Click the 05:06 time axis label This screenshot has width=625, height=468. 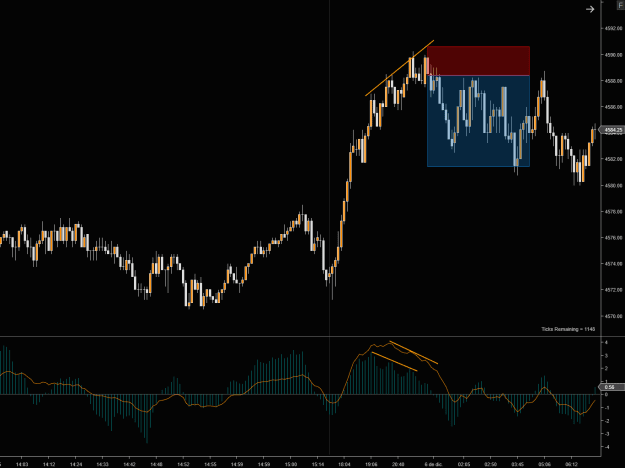tap(544, 464)
